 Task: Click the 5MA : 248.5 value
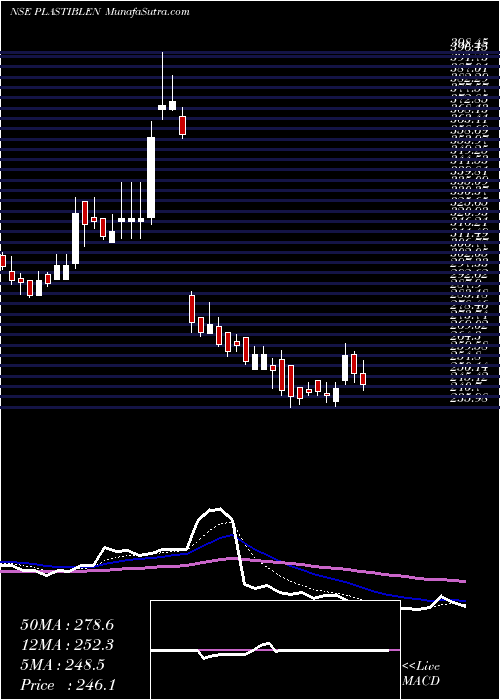pos(62,665)
